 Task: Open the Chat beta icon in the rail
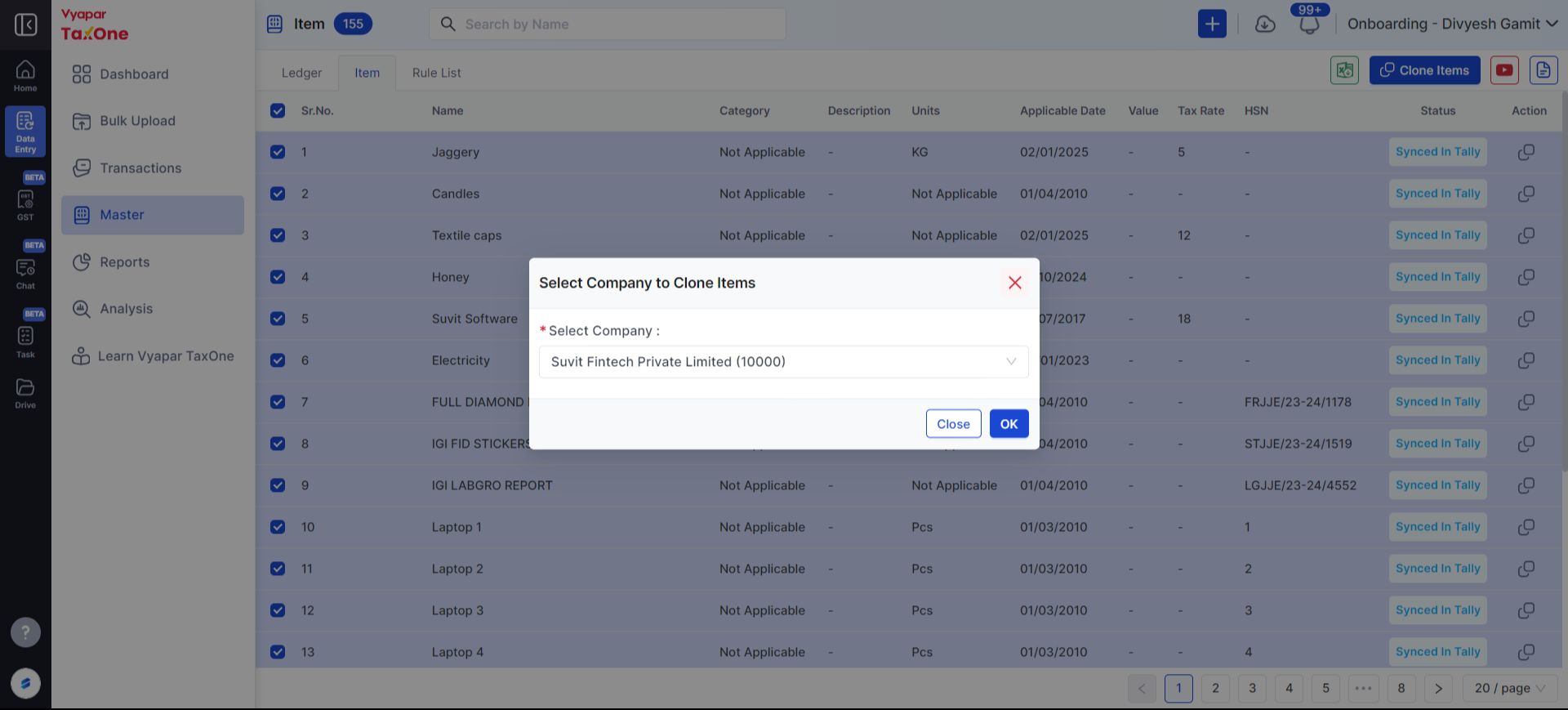tap(25, 274)
